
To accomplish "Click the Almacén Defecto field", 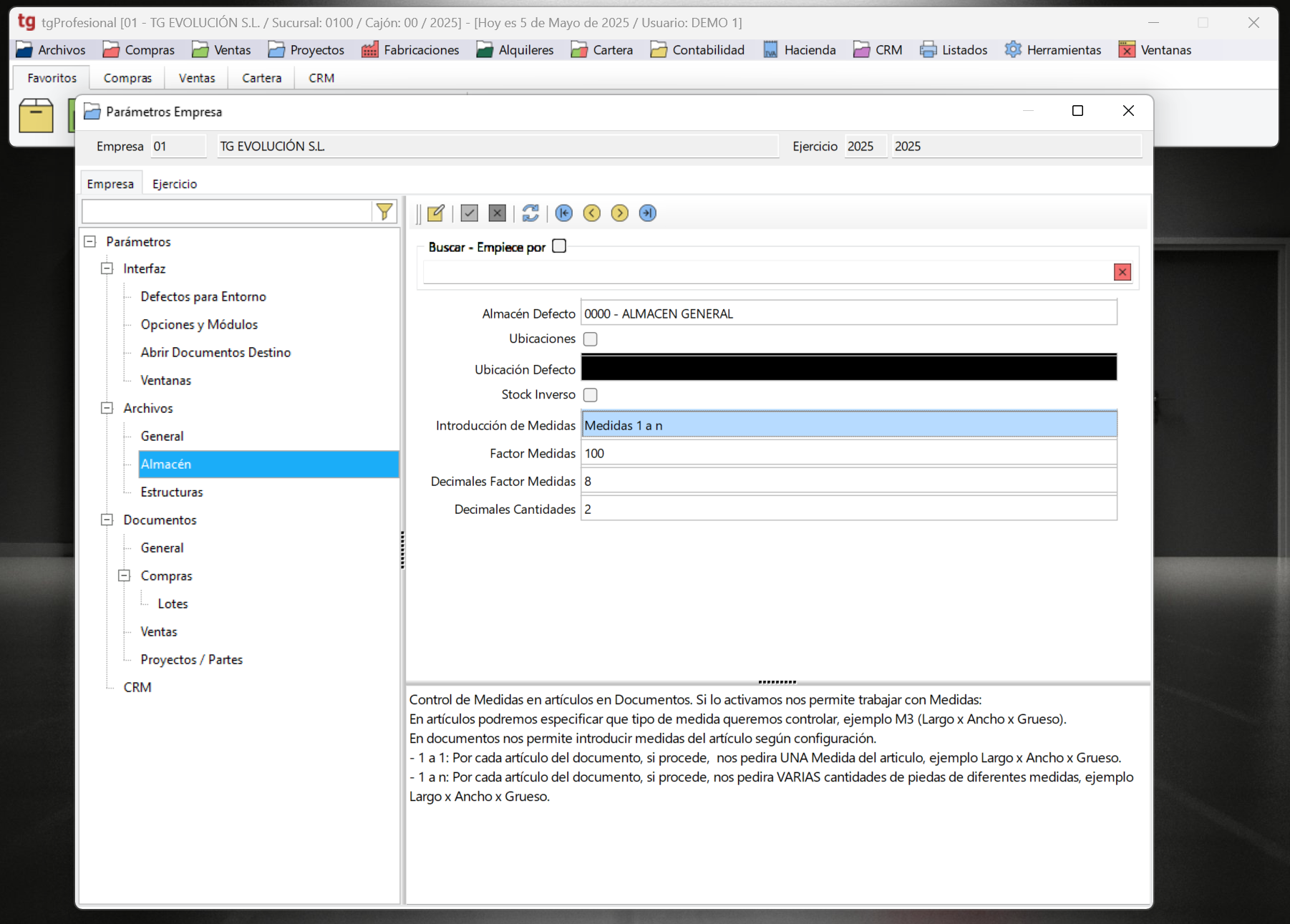I will (x=849, y=313).
